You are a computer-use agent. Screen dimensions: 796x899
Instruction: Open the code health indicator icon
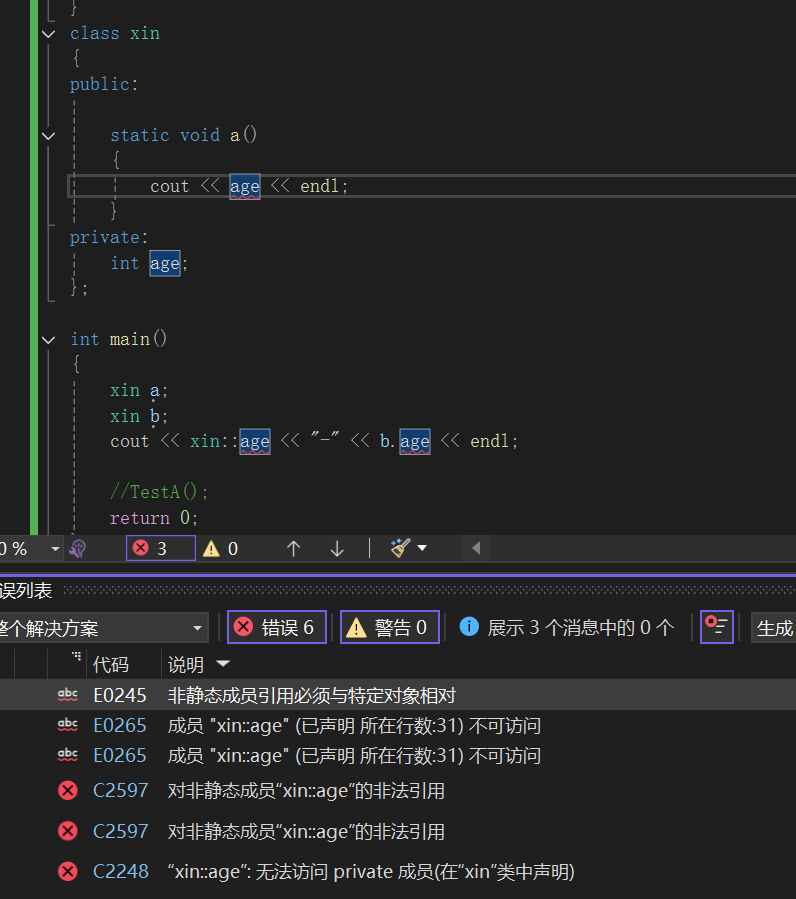click(77, 549)
